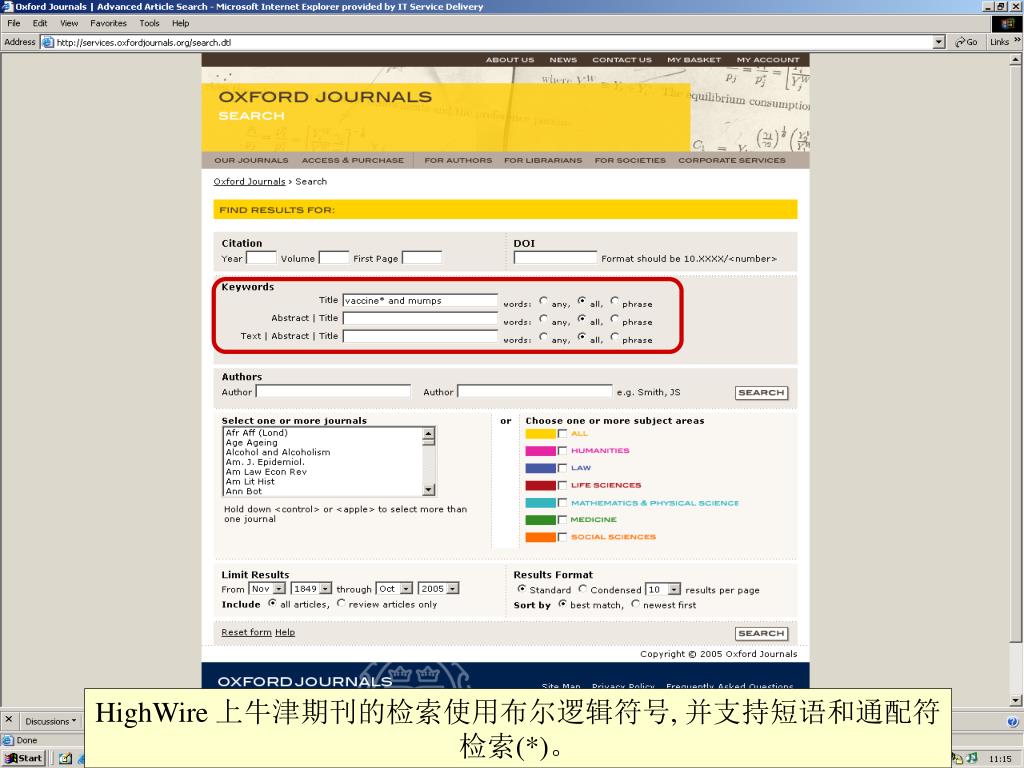Click the DOI input field
Viewport: 1024px width, 768px height.
coord(555,258)
